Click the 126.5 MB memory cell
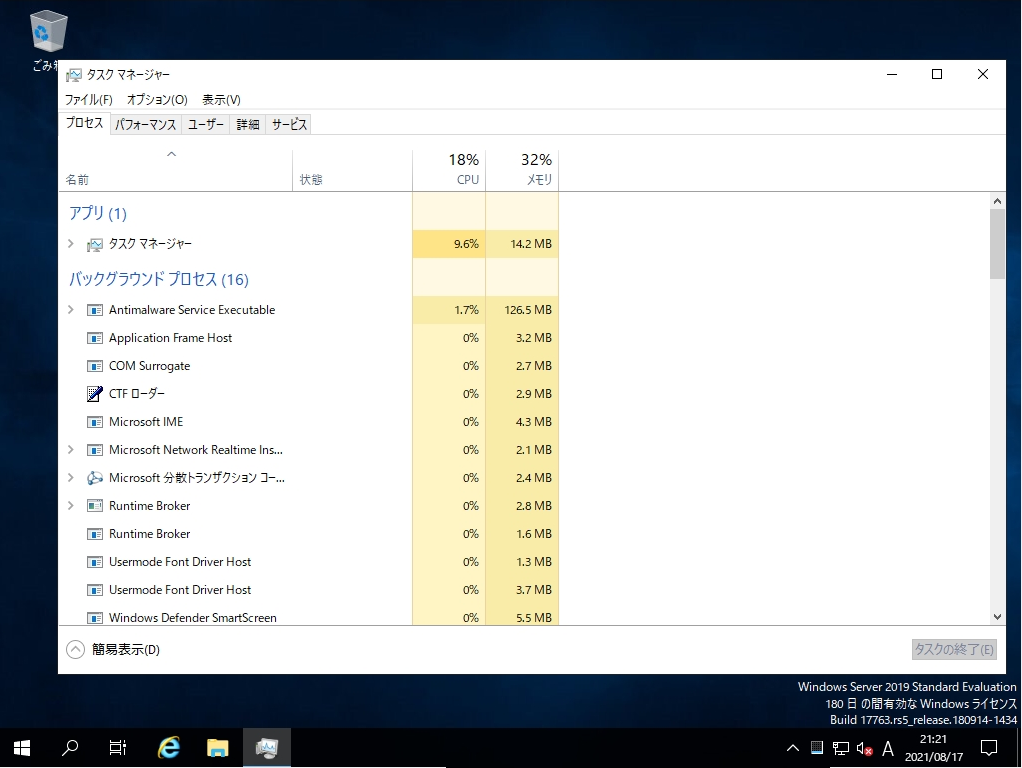Viewport: 1022px width, 768px height. (522, 310)
